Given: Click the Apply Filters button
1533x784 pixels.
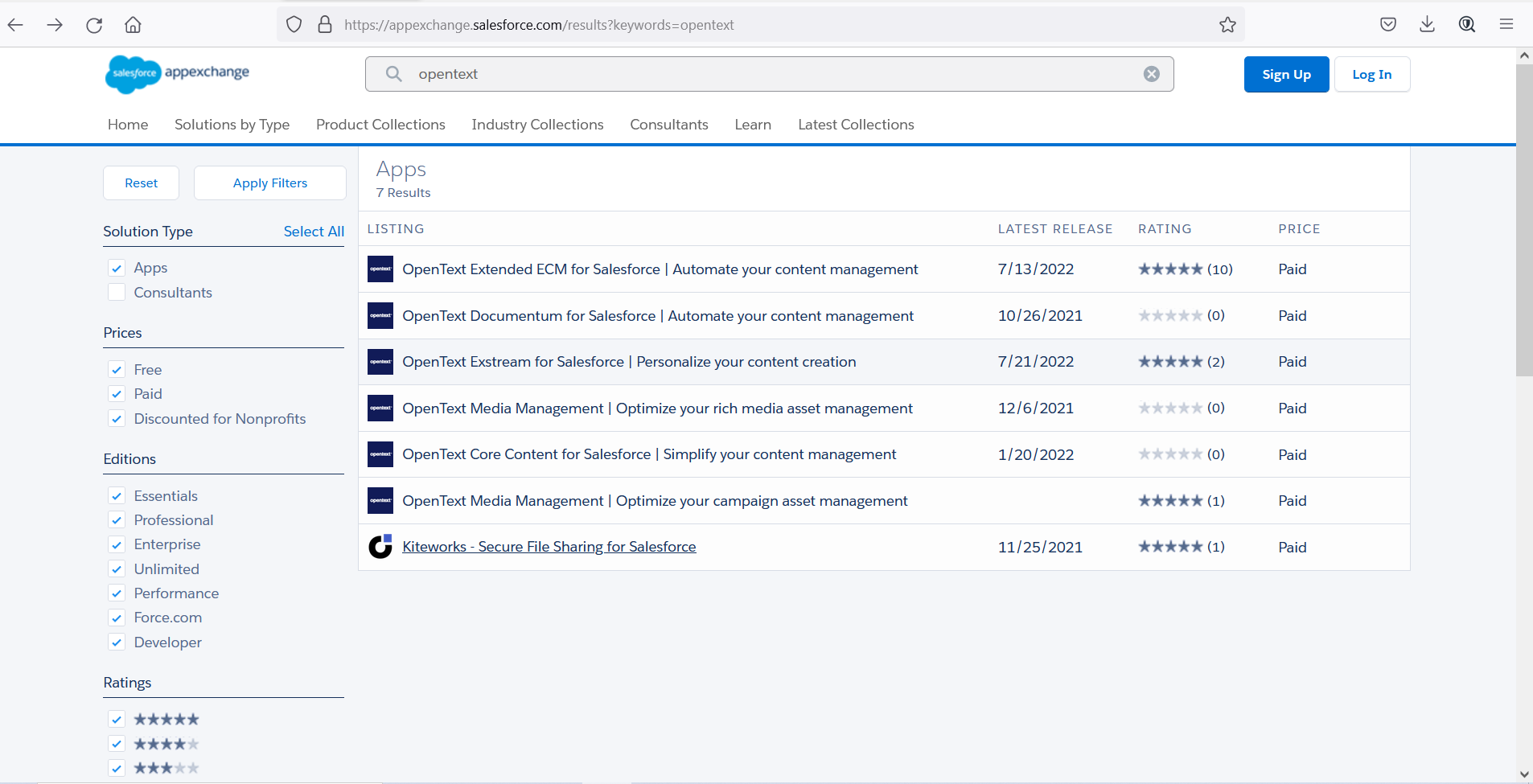Looking at the screenshot, I should [x=270, y=183].
